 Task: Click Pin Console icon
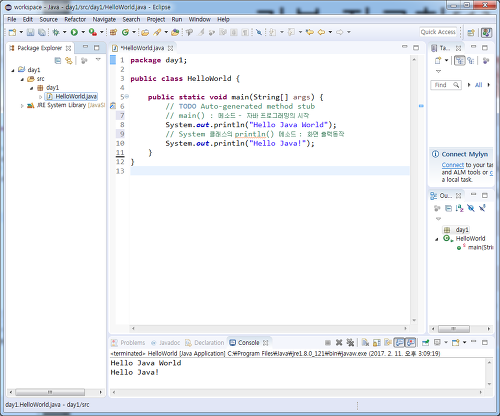pos(426,342)
